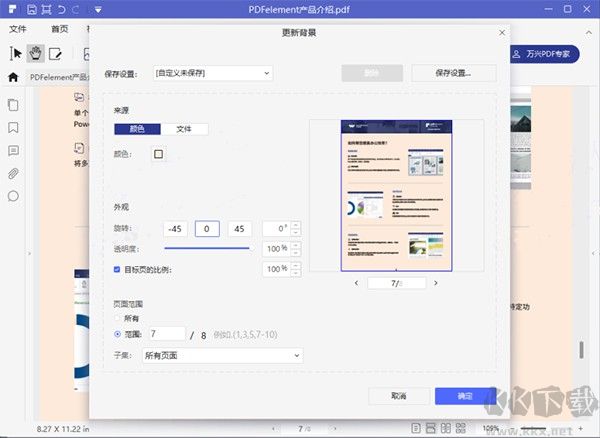This screenshot has width=600, height=438.
Task: Expand the right panel arrow
Action: 593,253
